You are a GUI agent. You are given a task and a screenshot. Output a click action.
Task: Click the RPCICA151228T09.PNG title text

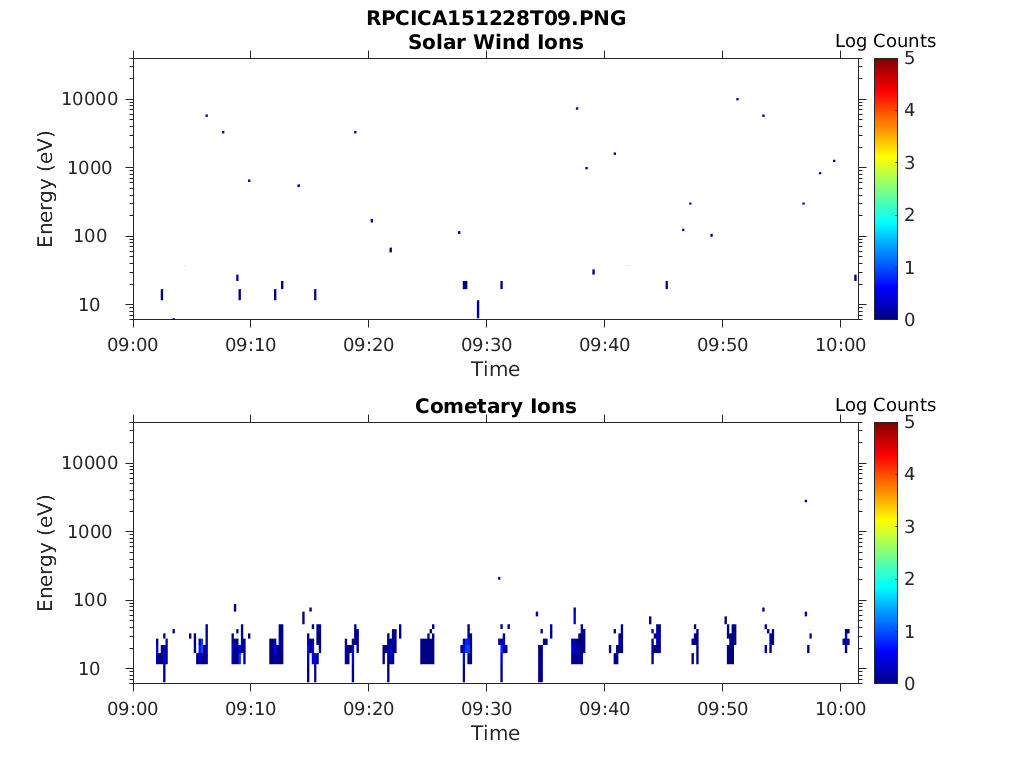496,18
